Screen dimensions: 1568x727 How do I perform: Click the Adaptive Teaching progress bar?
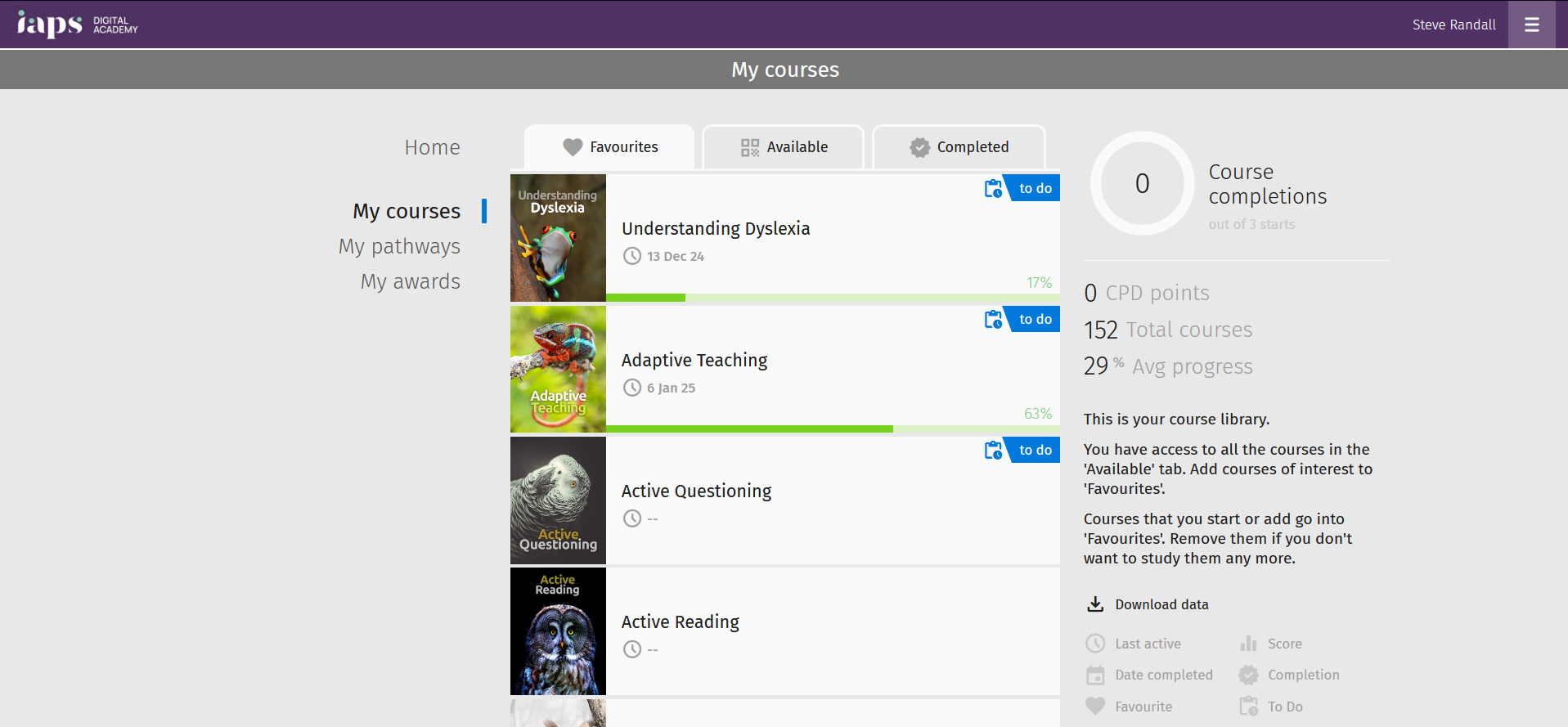tap(833, 429)
